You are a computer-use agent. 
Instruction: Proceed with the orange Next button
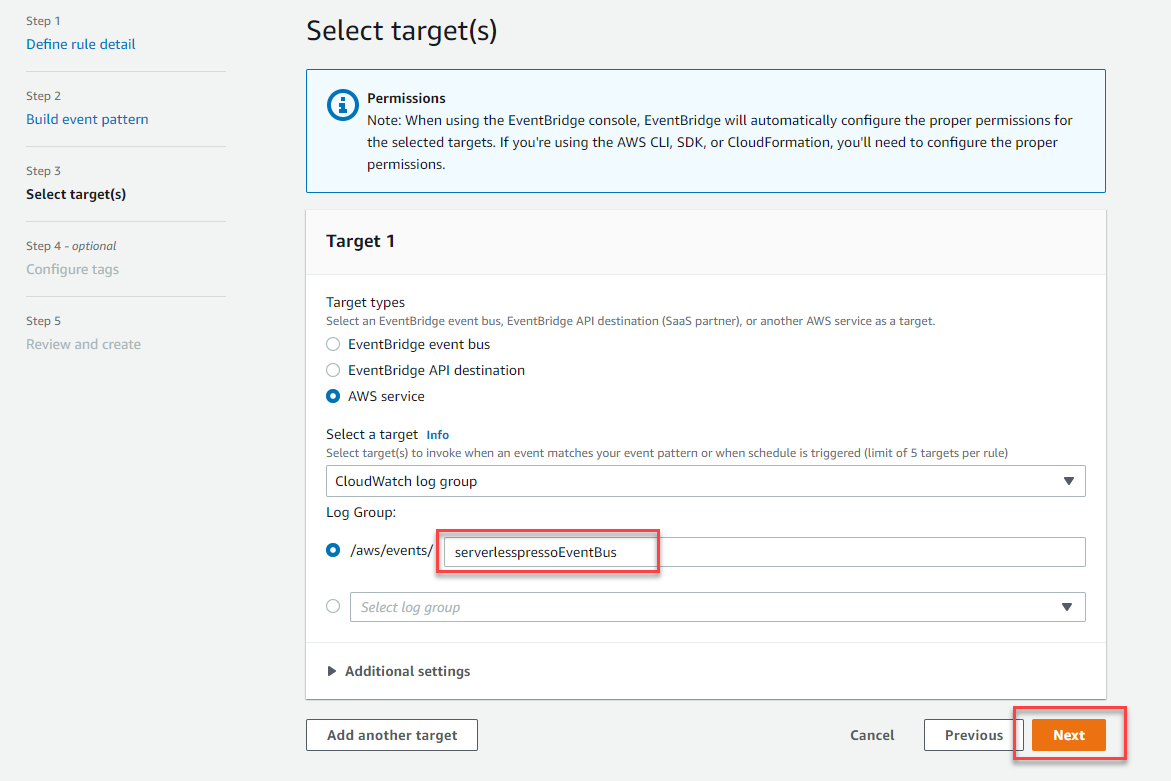tap(1069, 735)
